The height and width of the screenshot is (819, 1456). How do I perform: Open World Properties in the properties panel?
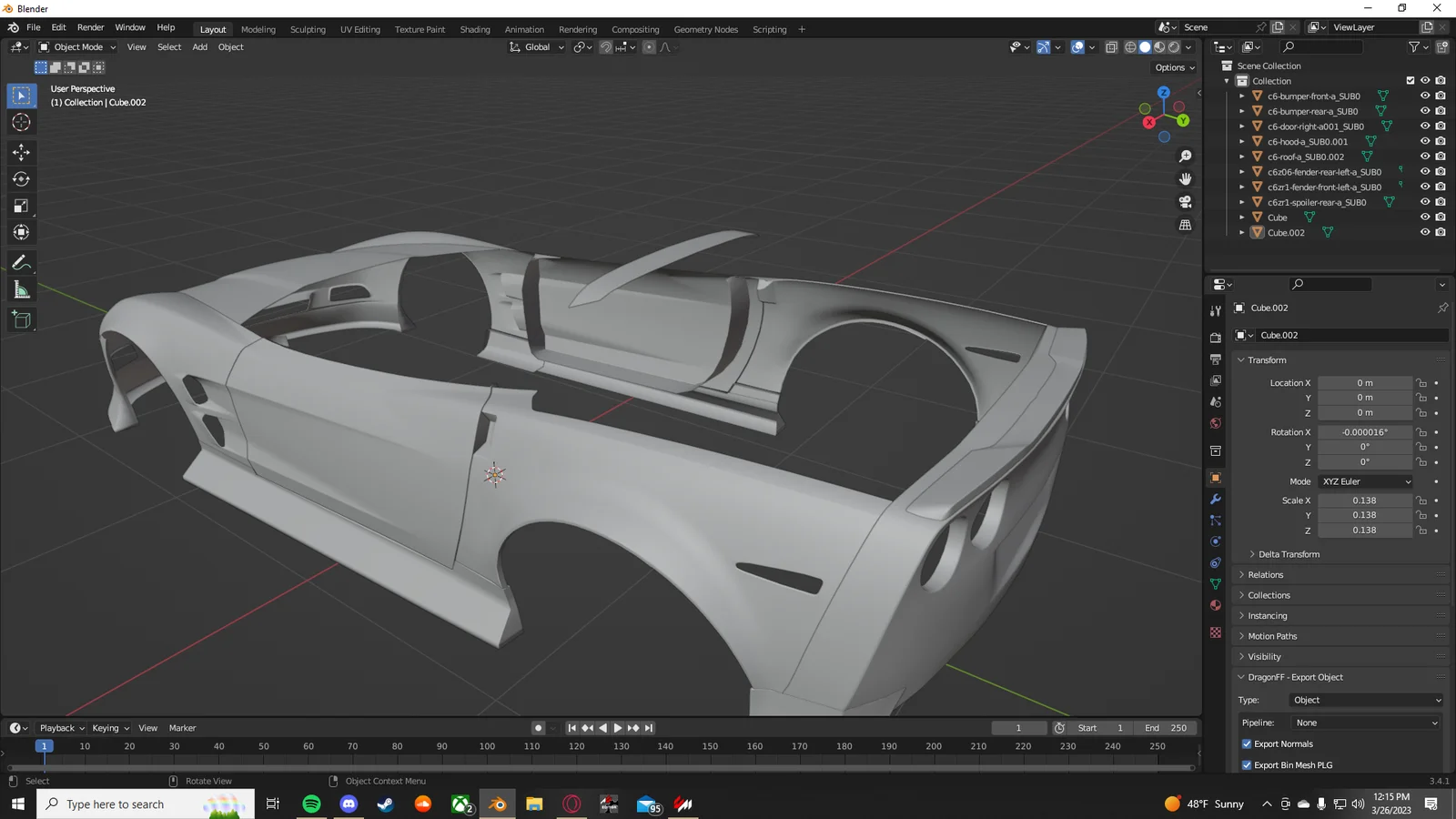coord(1216,423)
